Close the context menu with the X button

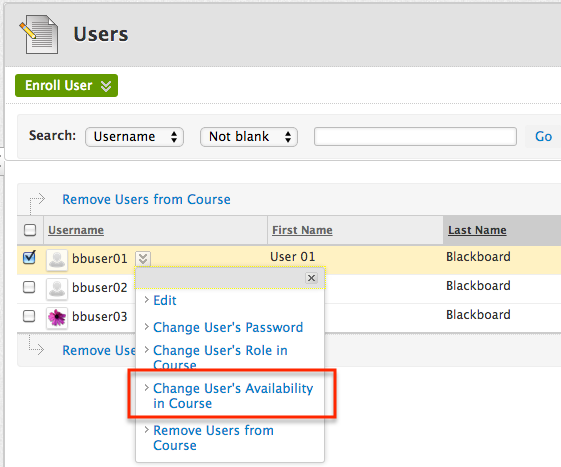pos(312,278)
